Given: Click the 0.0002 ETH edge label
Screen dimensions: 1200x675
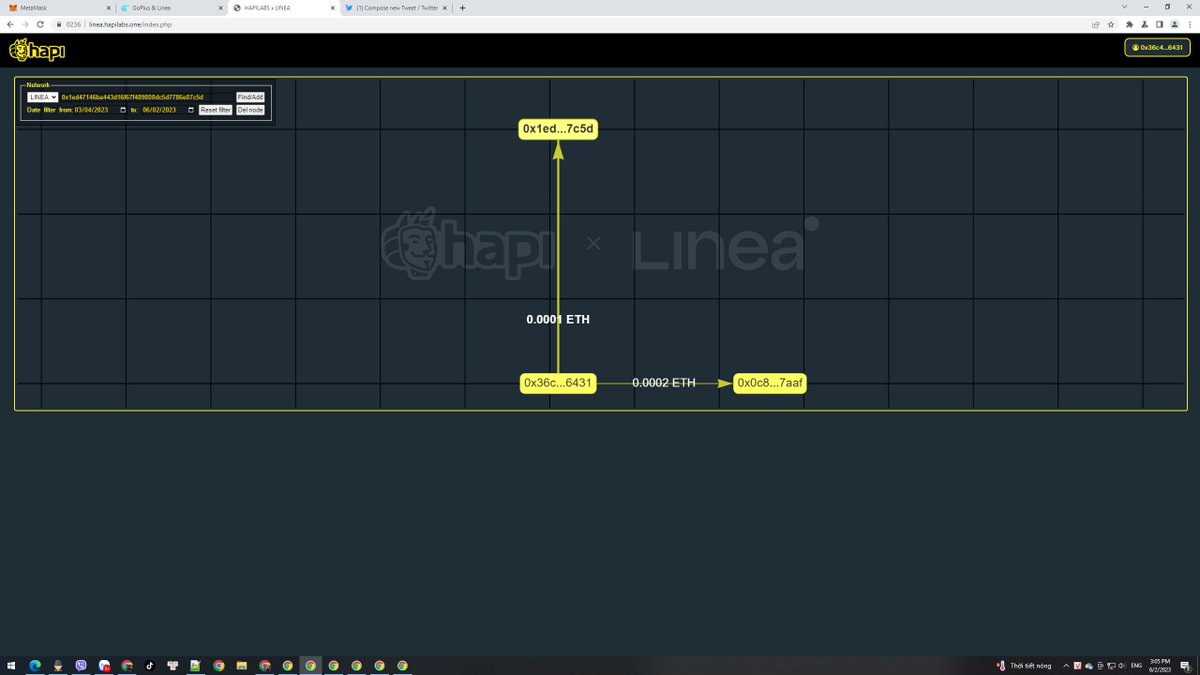Looking at the screenshot, I should (x=664, y=383).
